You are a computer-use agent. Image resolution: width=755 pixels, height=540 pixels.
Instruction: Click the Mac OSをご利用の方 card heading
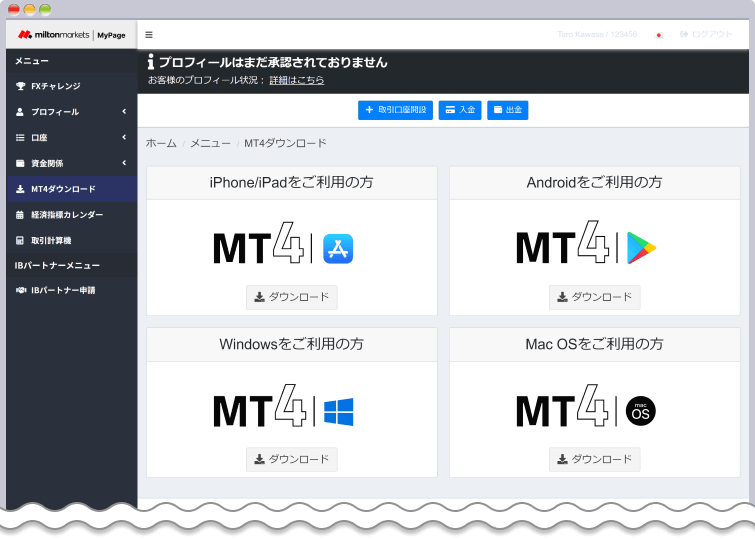594,344
